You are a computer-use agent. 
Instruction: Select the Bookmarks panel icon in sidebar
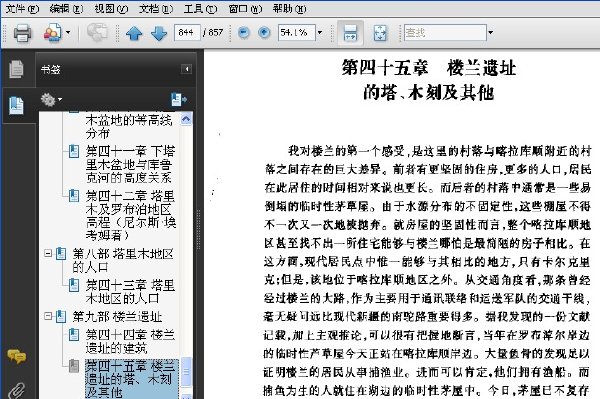click(16, 105)
